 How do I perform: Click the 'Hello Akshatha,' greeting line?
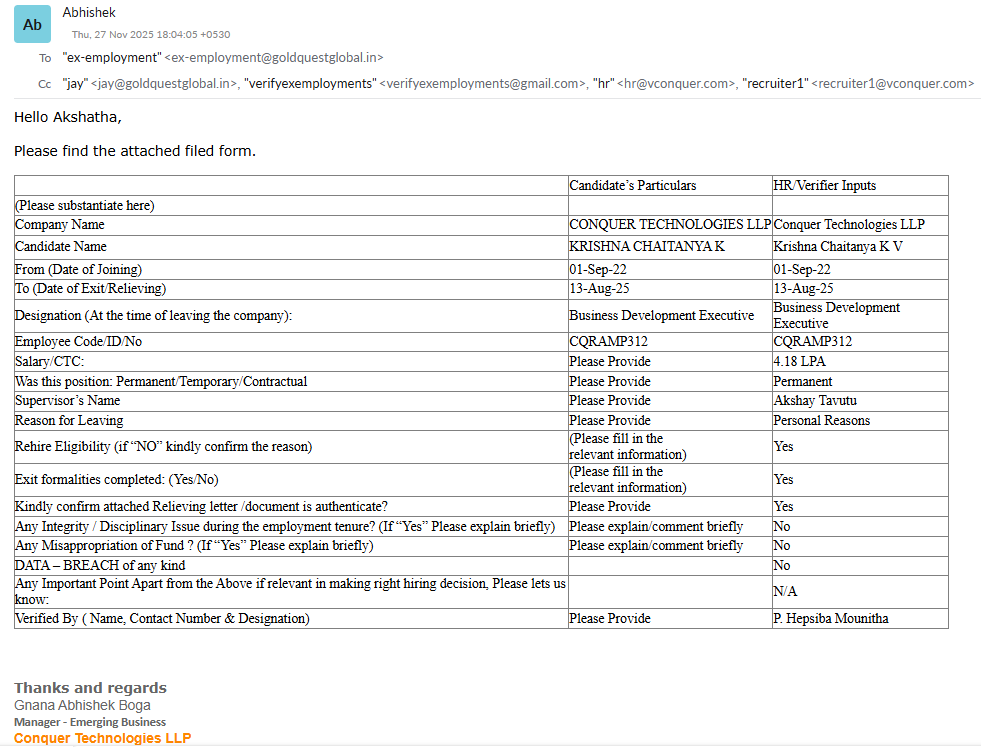(x=68, y=117)
